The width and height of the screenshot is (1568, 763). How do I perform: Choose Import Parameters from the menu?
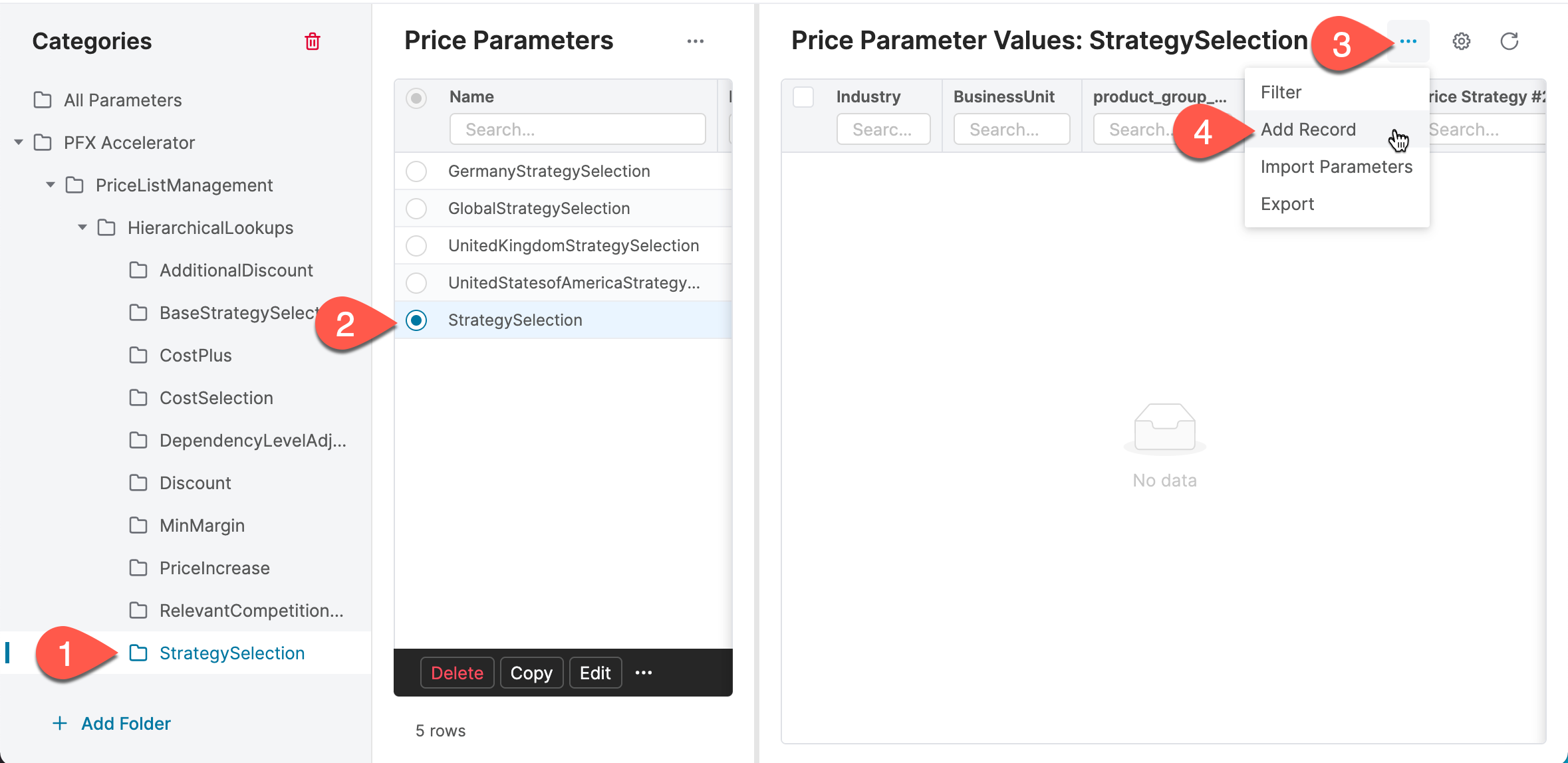[1336, 167]
